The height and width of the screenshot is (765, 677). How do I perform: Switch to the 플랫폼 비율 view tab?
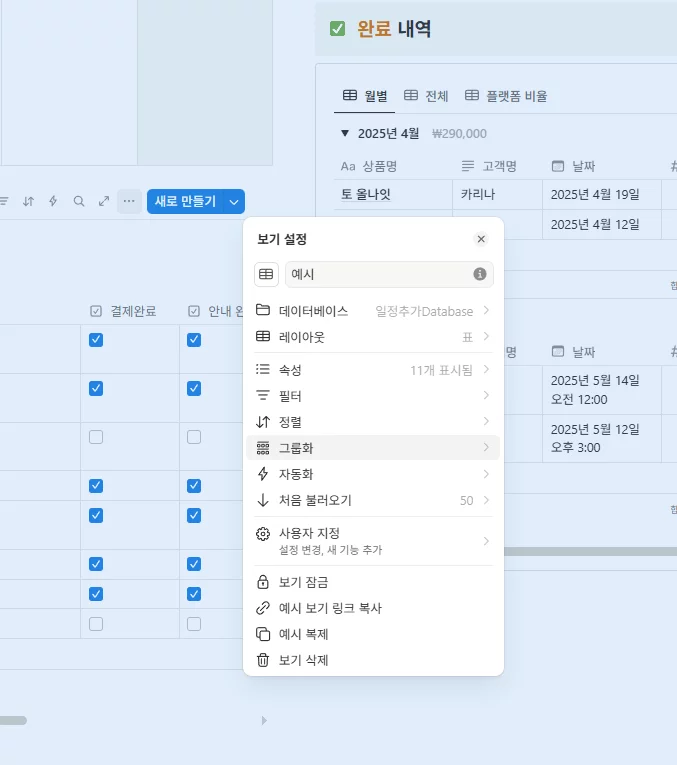[x=506, y=96]
